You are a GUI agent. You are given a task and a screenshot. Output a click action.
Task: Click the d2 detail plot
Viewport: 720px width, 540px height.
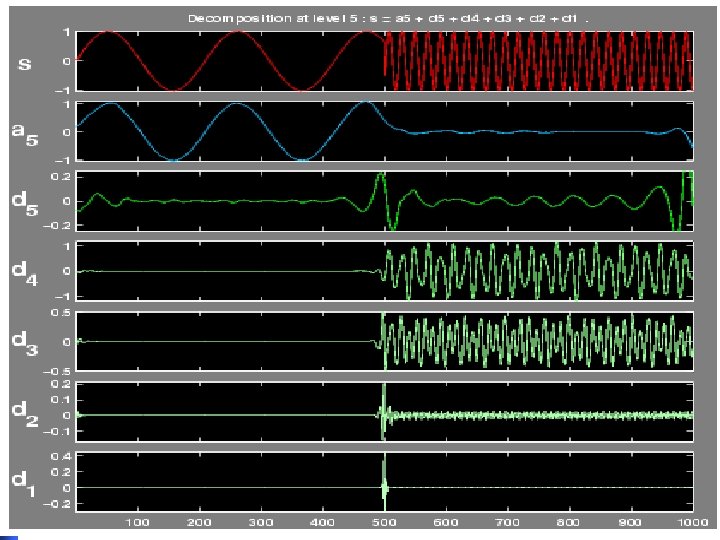384,411
